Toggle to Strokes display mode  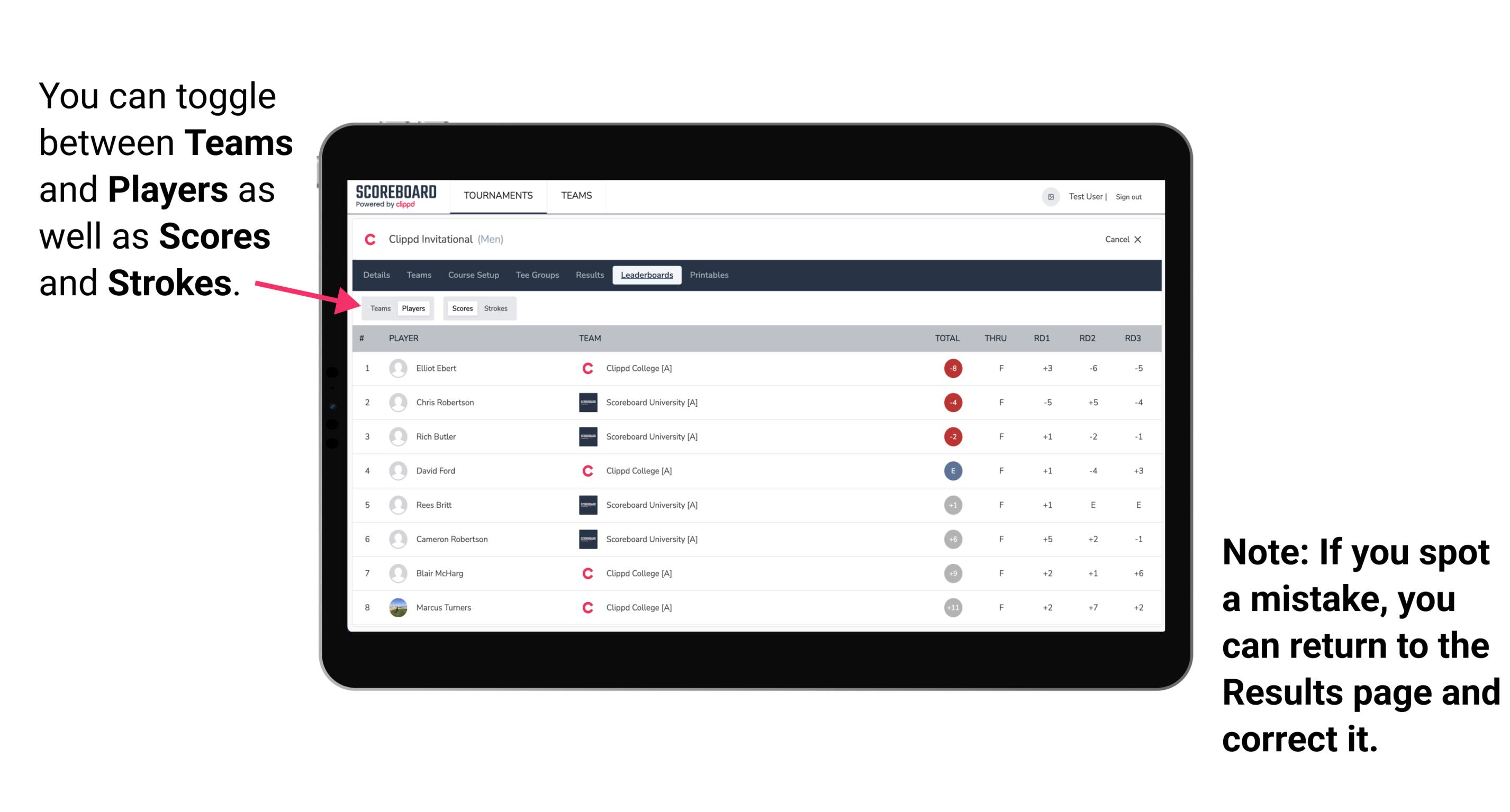[496, 308]
